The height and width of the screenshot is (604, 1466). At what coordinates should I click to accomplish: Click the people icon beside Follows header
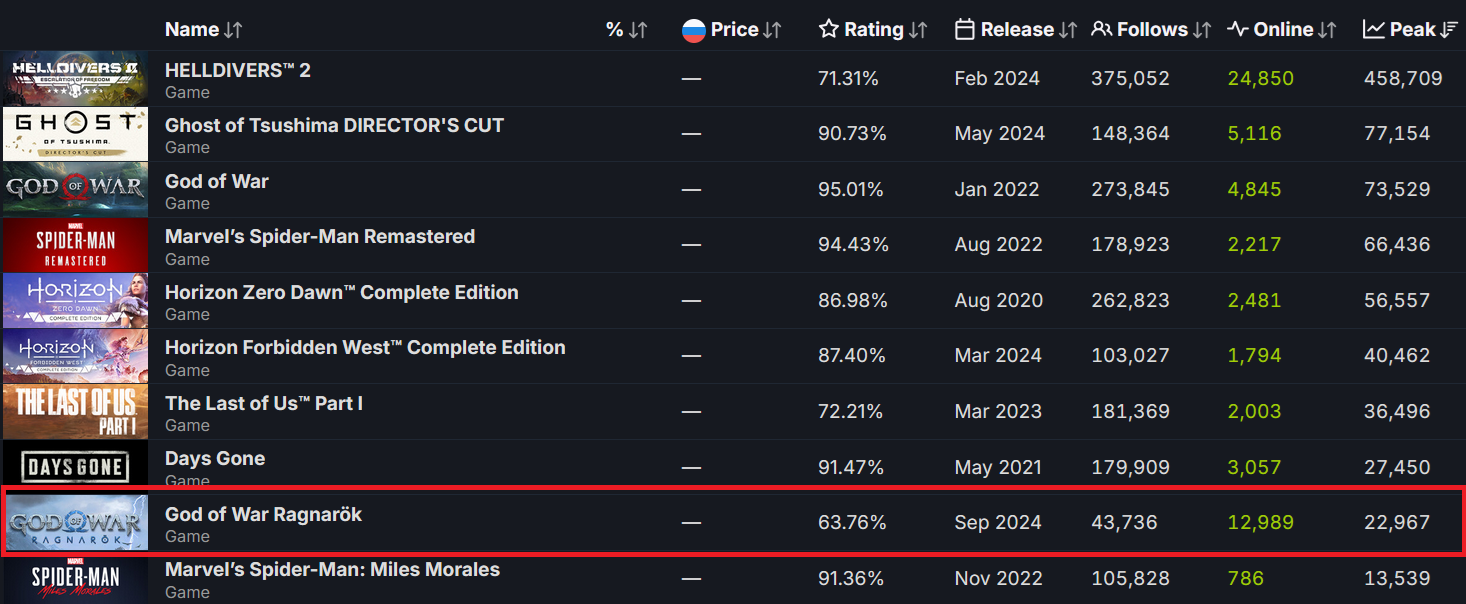(1101, 30)
